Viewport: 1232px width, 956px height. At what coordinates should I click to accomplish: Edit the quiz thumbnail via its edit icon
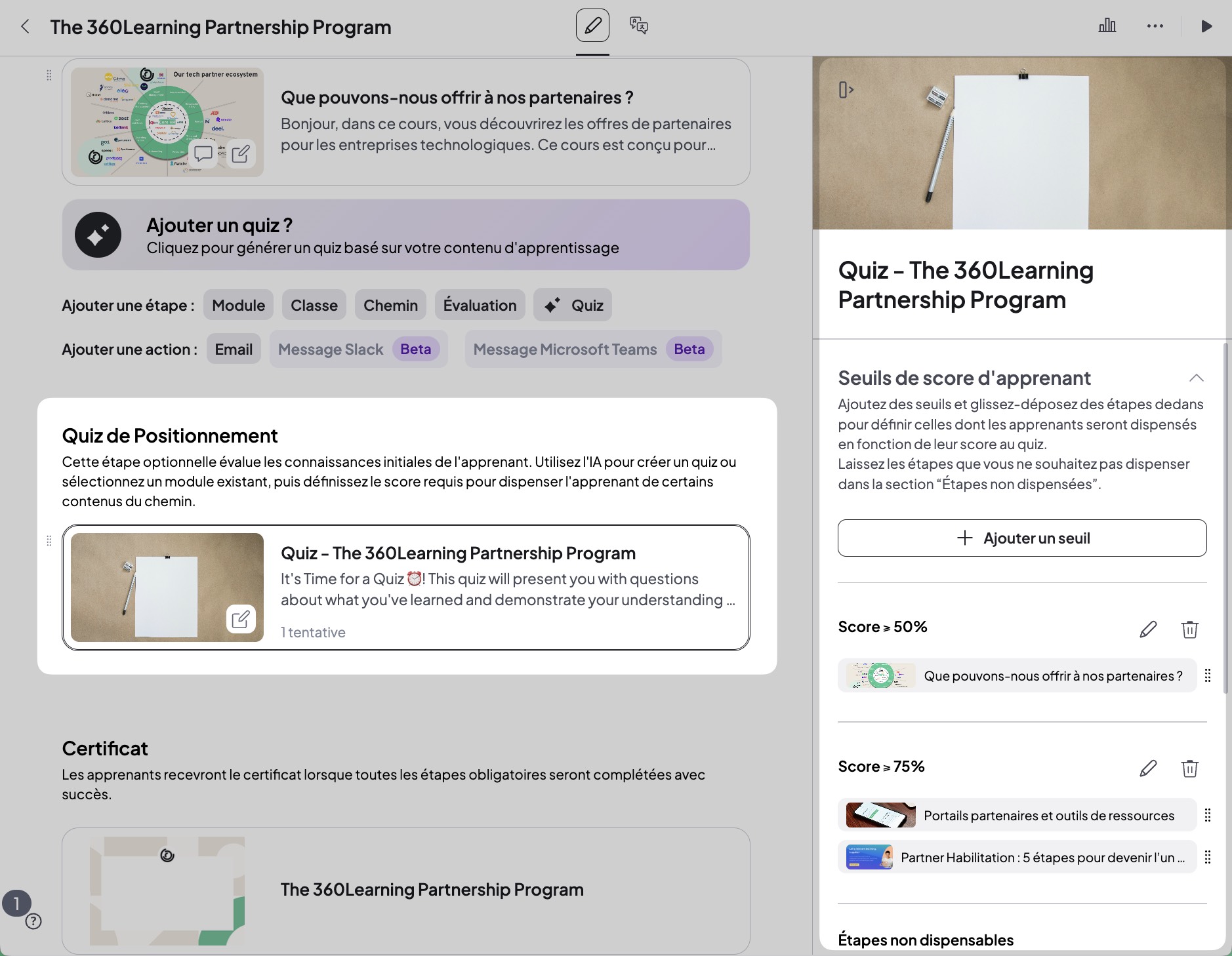(241, 619)
